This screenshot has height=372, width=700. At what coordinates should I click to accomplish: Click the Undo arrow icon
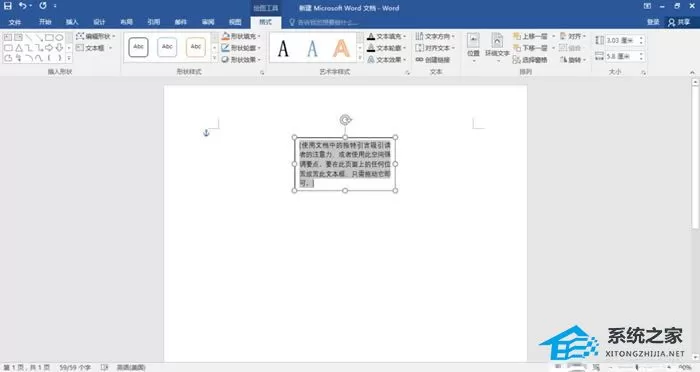[23, 6]
